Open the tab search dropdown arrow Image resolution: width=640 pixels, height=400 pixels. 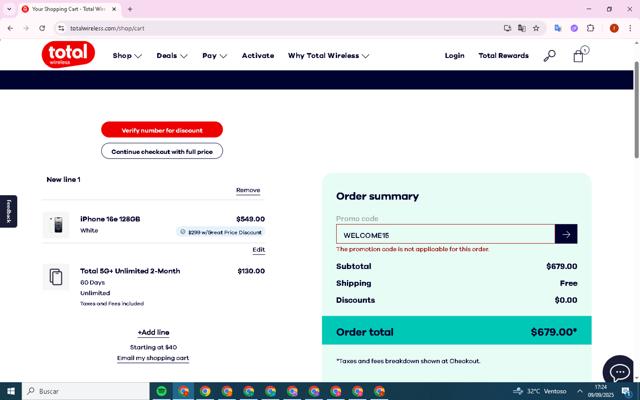[x=9, y=9]
